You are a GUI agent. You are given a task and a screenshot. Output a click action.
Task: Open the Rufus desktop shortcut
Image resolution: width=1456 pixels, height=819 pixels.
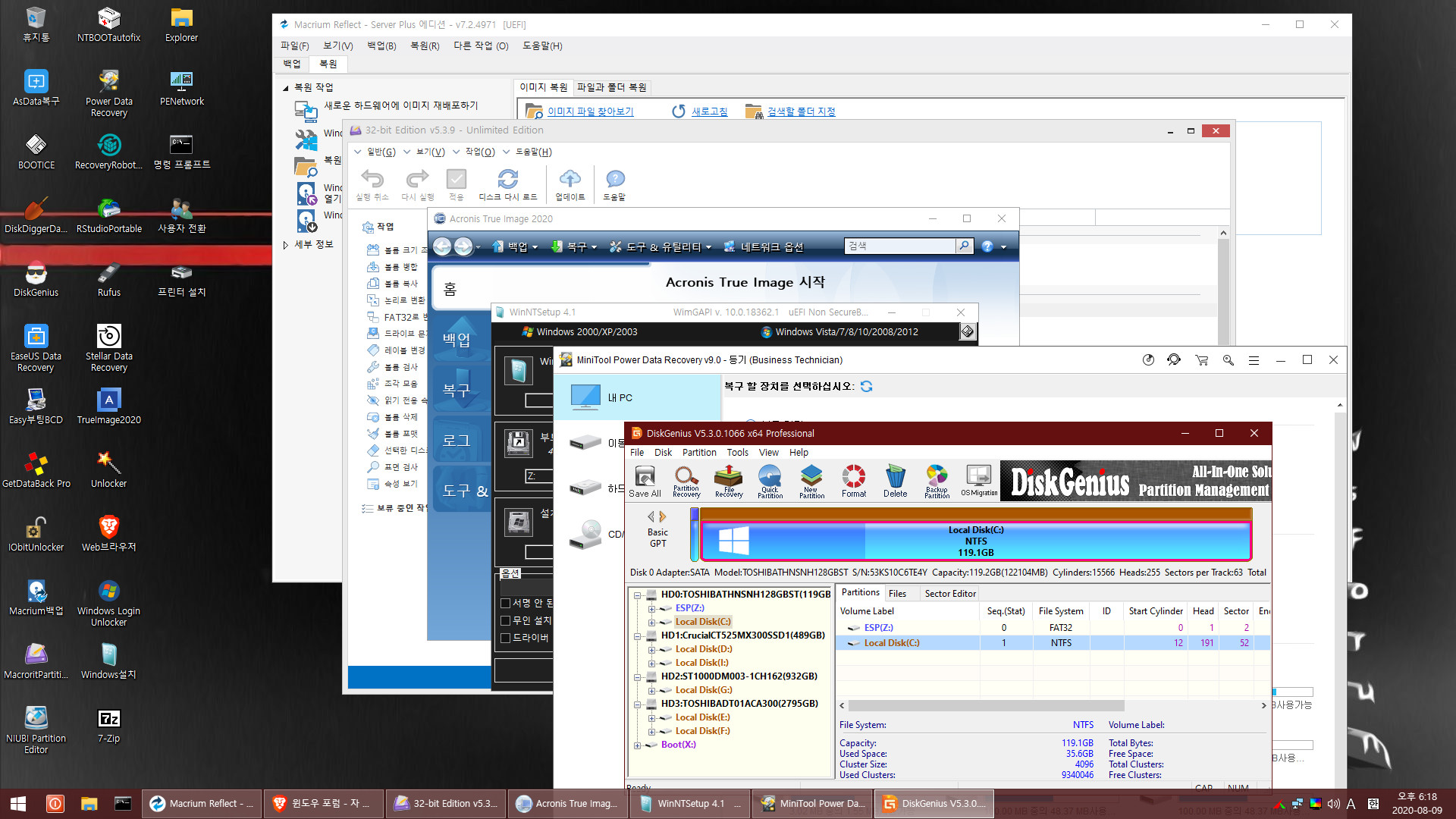tap(109, 278)
